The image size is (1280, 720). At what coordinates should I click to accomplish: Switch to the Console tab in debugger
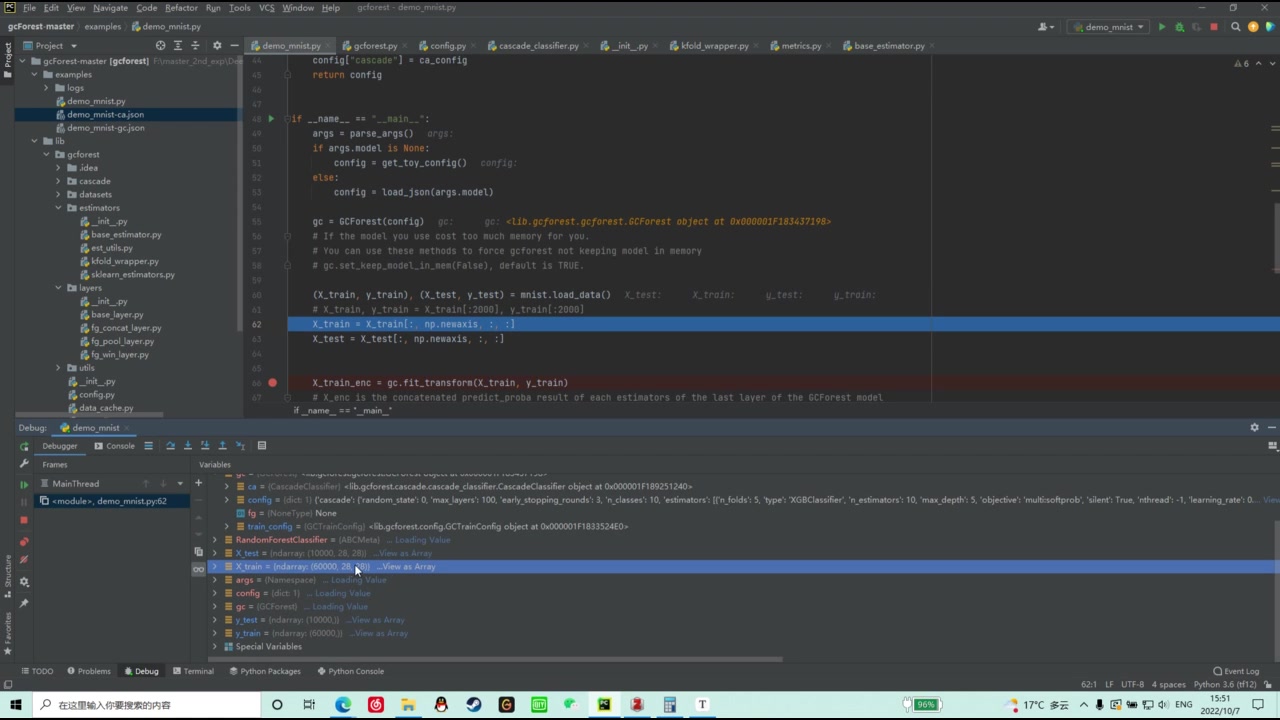pyautogui.click(x=114, y=446)
